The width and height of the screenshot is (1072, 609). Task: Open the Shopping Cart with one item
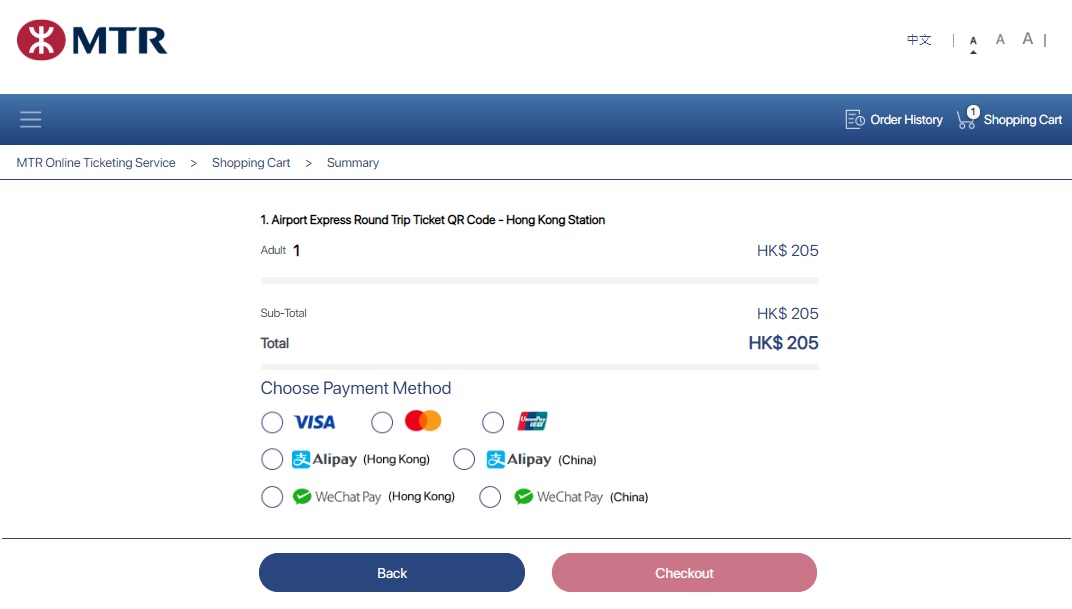coord(1011,119)
